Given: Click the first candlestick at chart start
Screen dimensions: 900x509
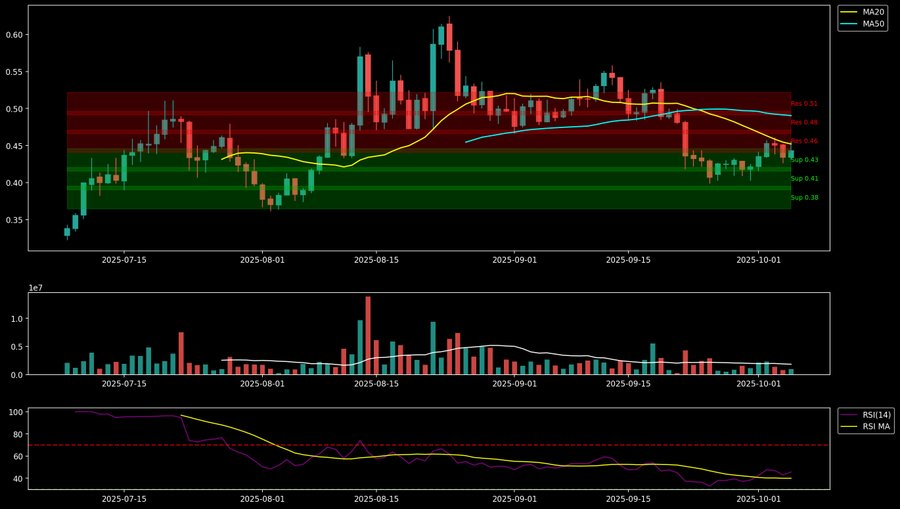Looking at the screenshot, I should [x=67, y=231].
